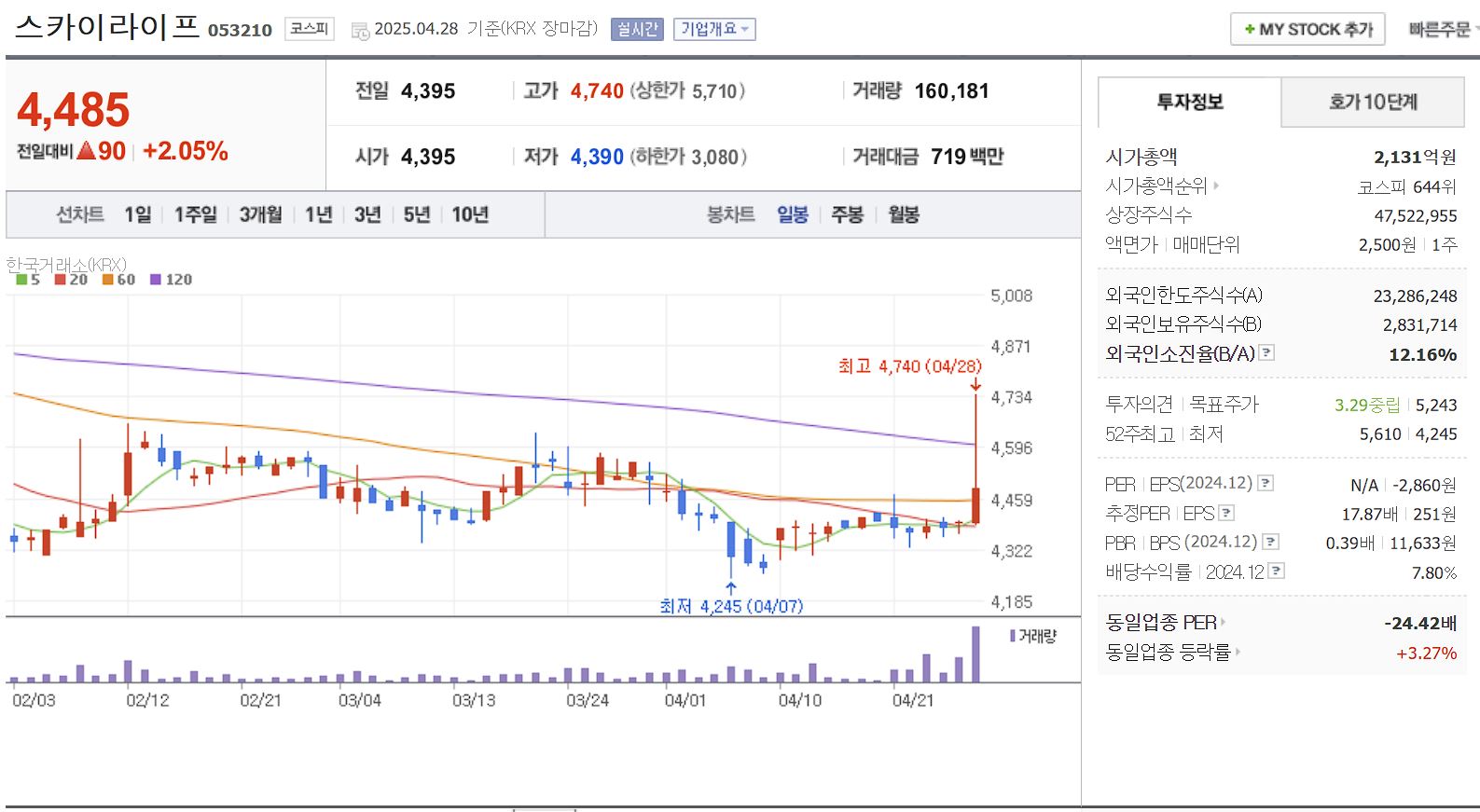
Task: Click the plus icon on MY STOCK 추가
Action: (x=1250, y=30)
